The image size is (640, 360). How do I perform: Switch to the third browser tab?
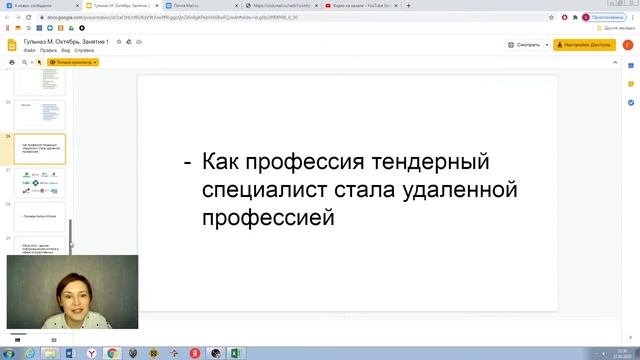[202, 6]
